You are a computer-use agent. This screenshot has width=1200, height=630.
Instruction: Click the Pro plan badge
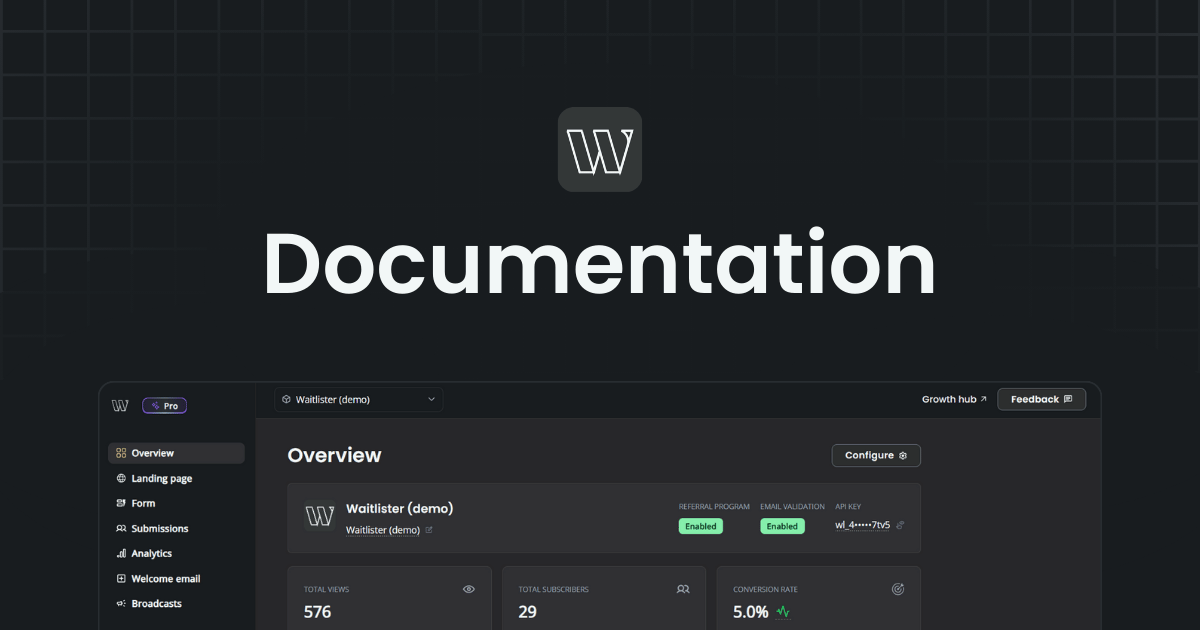(x=165, y=406)
